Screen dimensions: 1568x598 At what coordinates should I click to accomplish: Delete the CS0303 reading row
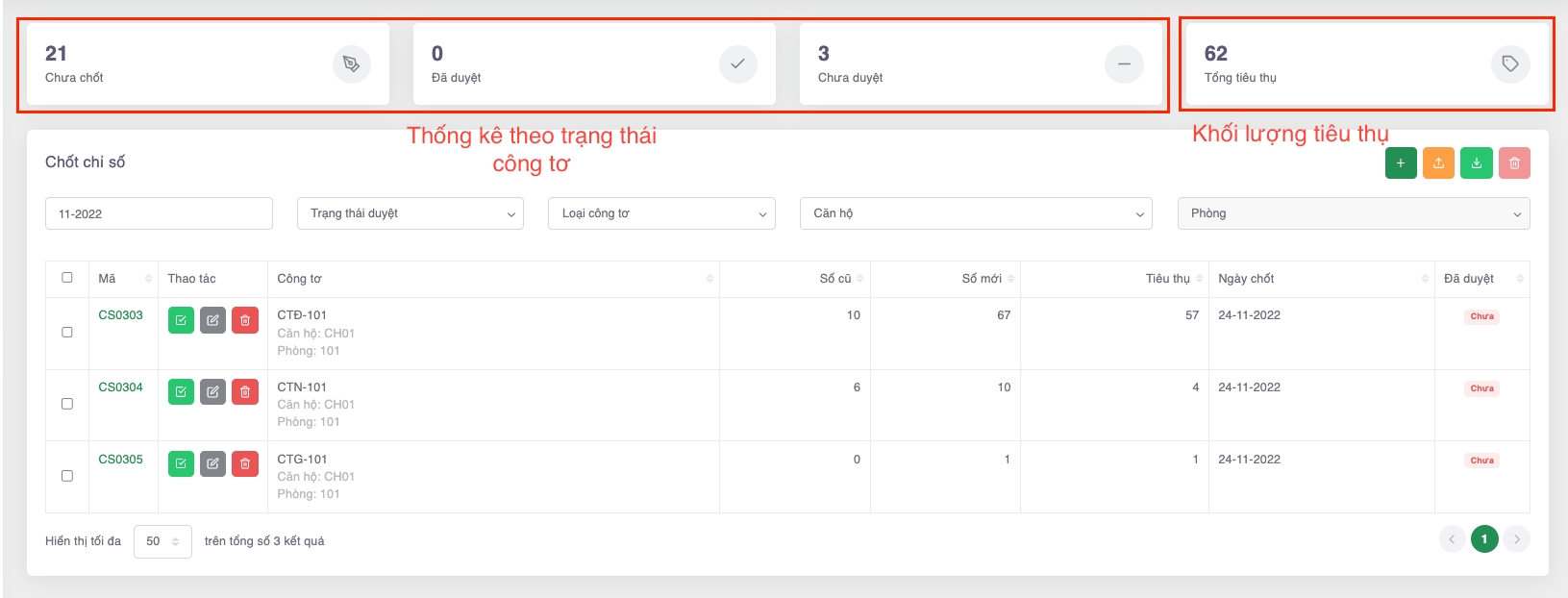(245, 320)
